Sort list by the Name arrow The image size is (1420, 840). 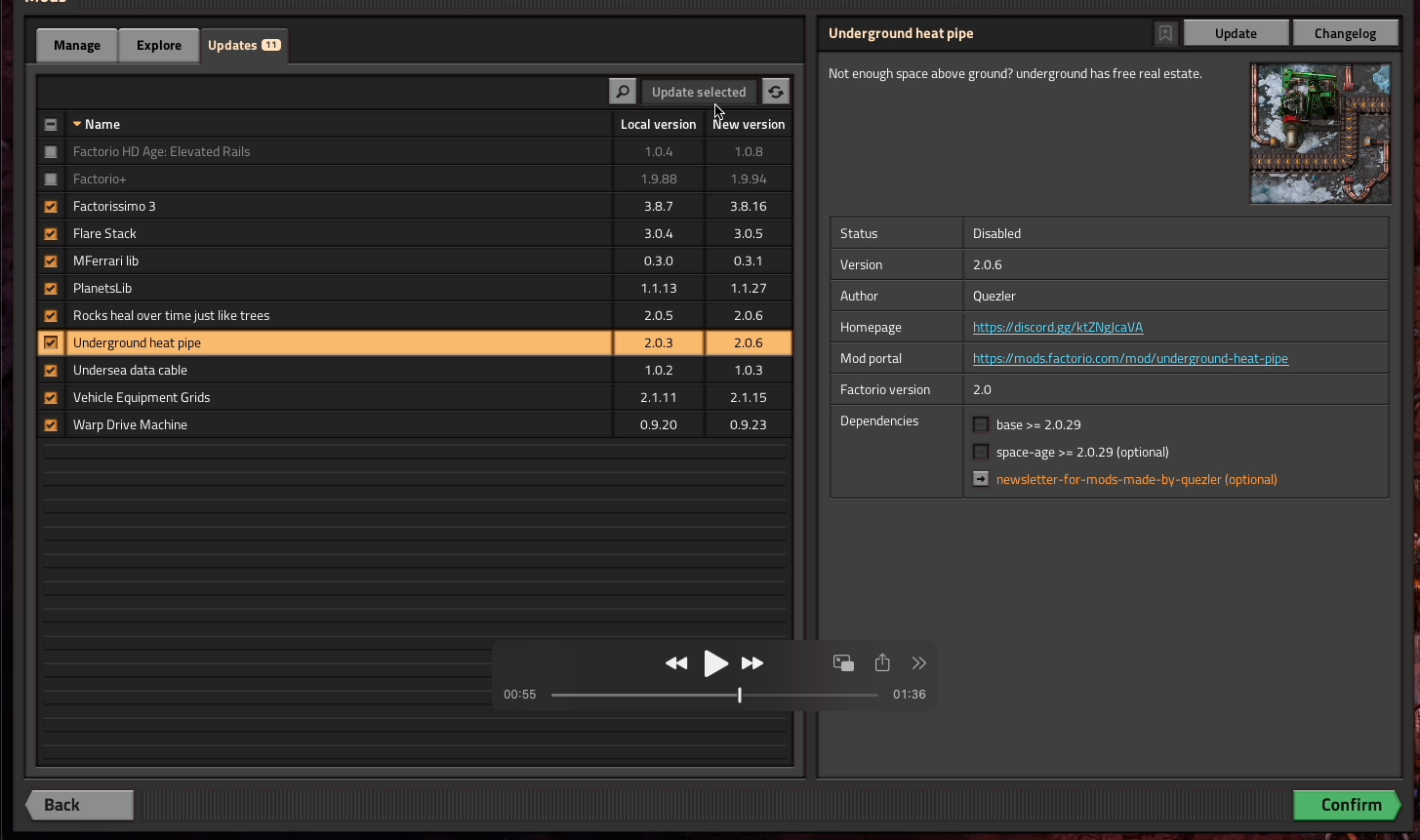(77, 124)
